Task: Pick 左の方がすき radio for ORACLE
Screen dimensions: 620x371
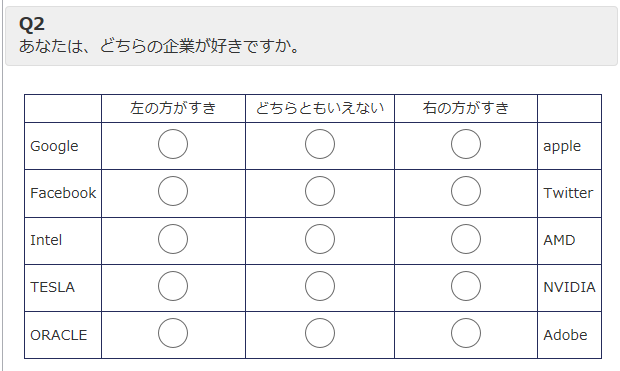Action: 173,333
